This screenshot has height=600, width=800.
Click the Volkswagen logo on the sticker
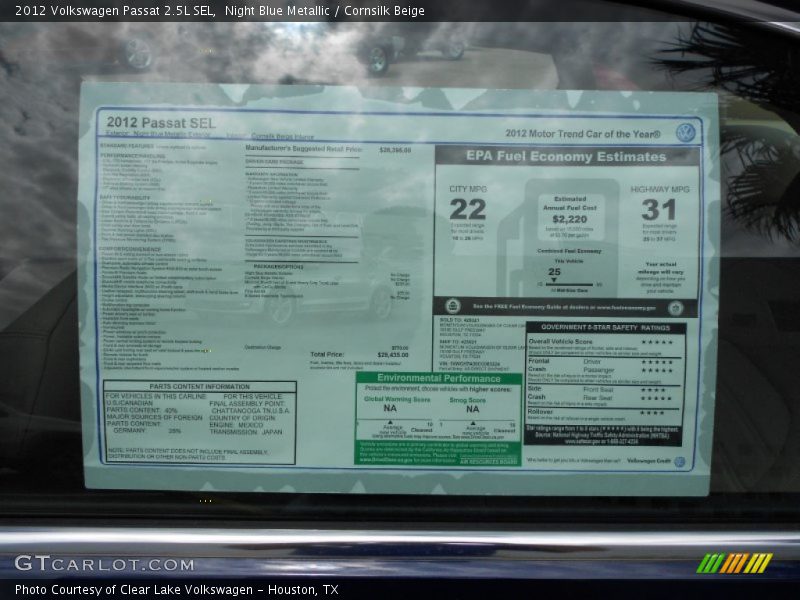point(685,133)
